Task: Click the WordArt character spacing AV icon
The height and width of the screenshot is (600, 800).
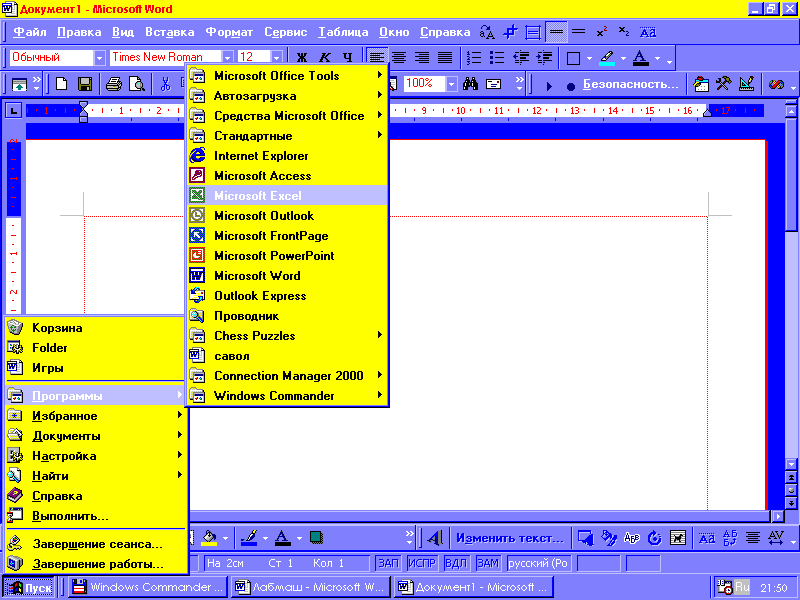Action: (x=776, y=538)
